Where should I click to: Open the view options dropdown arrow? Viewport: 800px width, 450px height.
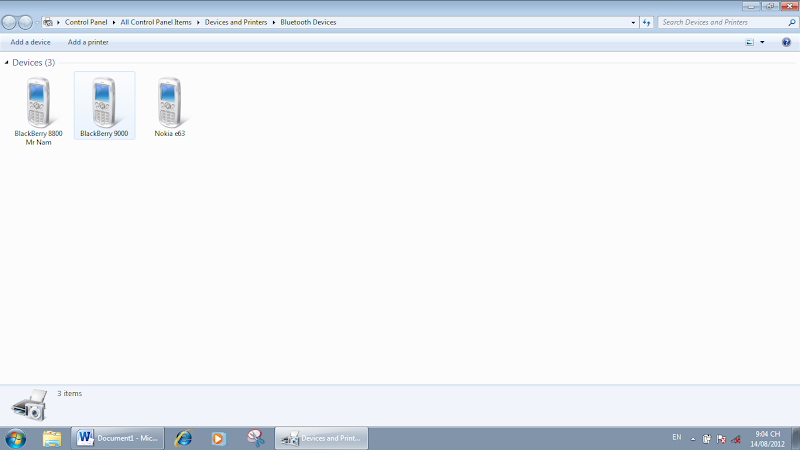pos(762,42)
